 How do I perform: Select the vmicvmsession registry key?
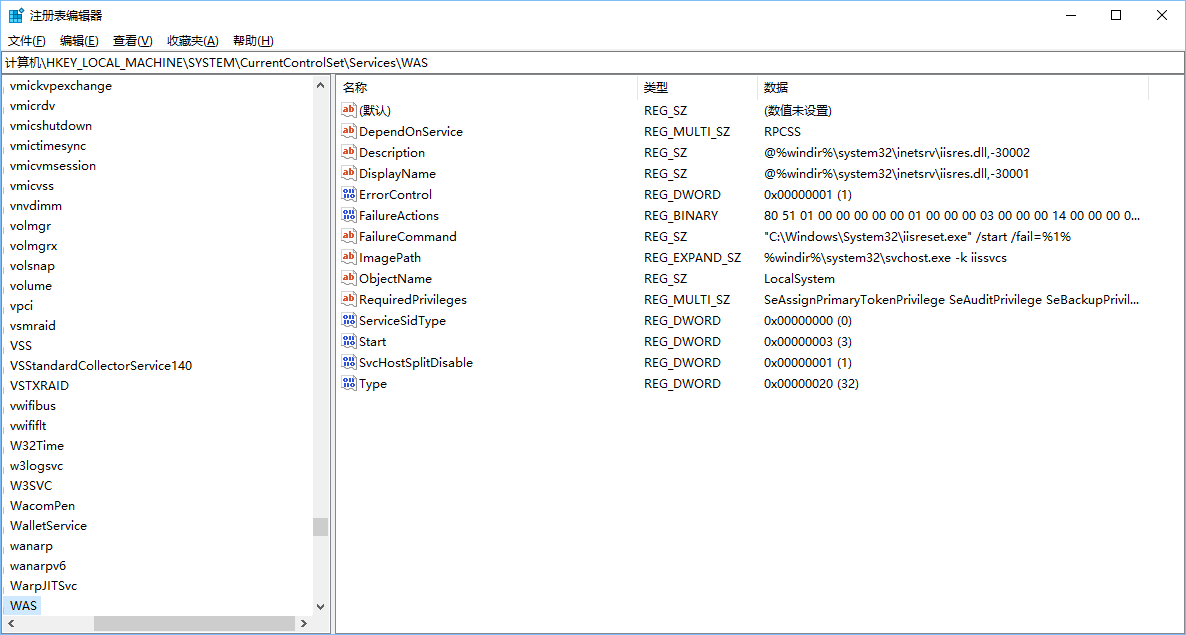[53, 166]
